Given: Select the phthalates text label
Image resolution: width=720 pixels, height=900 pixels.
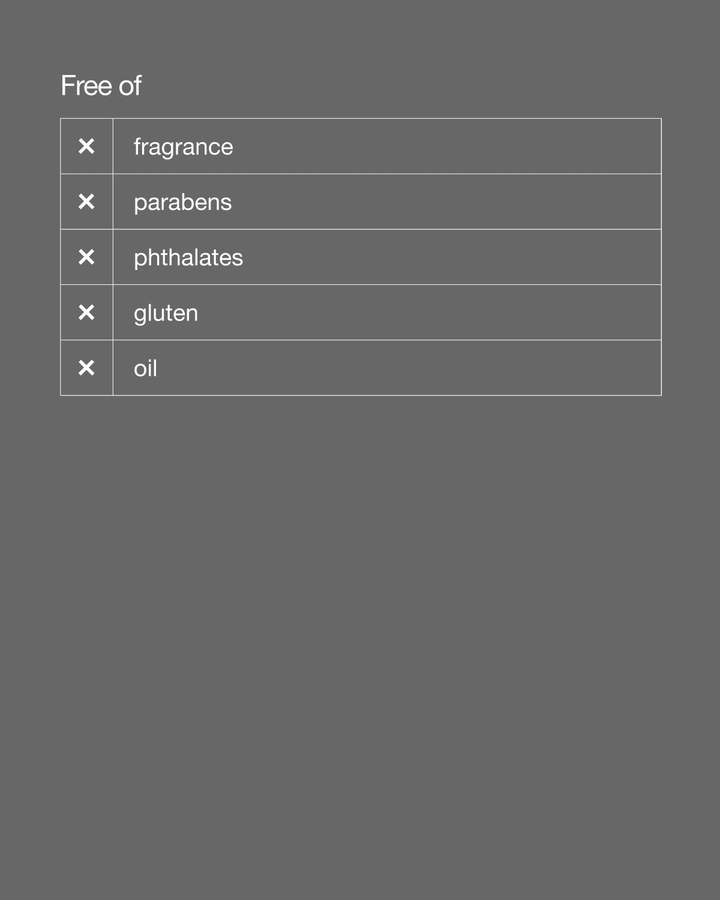Looking at the screenshot, I should tap(188, 258).
